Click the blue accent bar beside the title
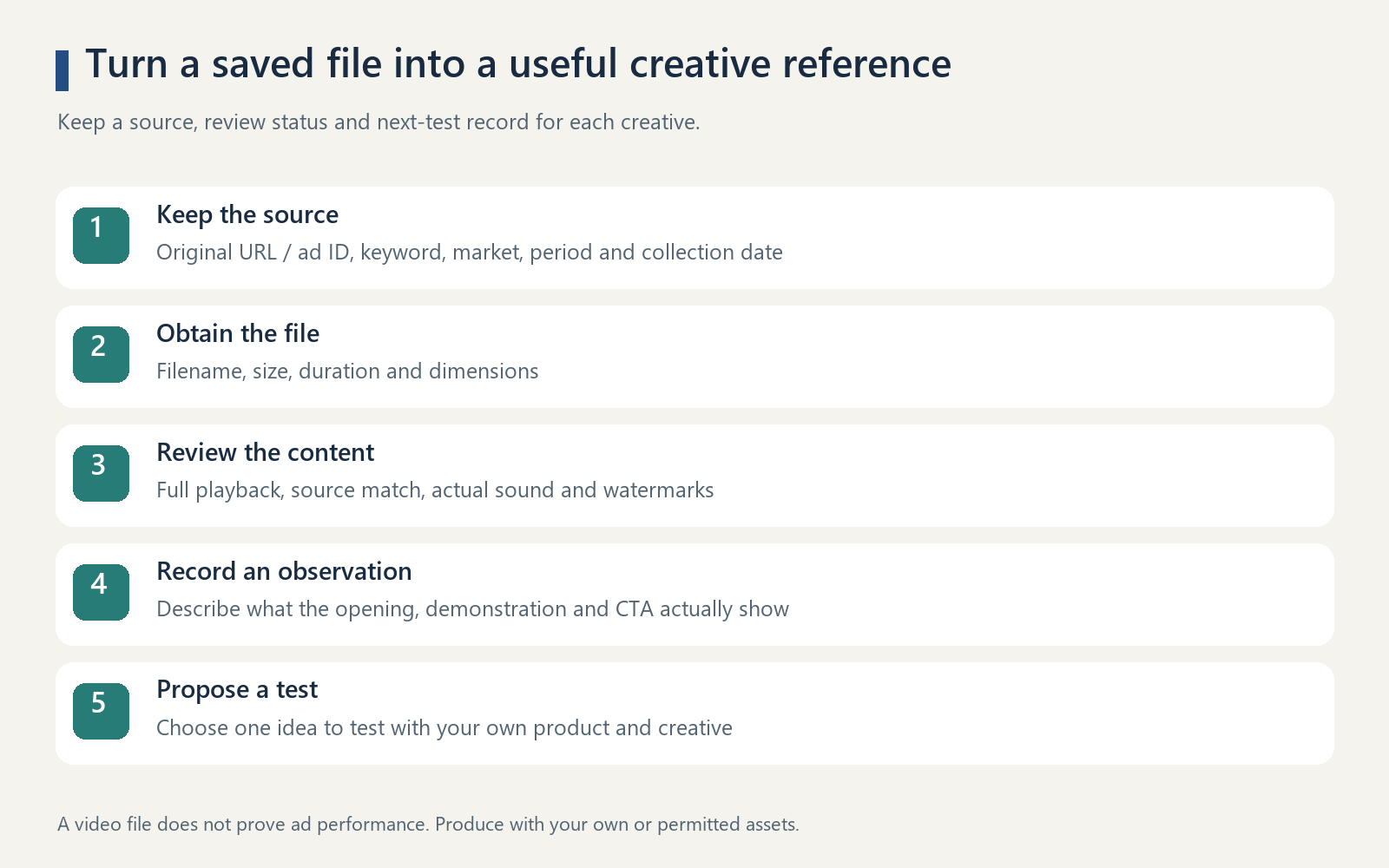This screenshot has height=868, width=1389. 62,70
